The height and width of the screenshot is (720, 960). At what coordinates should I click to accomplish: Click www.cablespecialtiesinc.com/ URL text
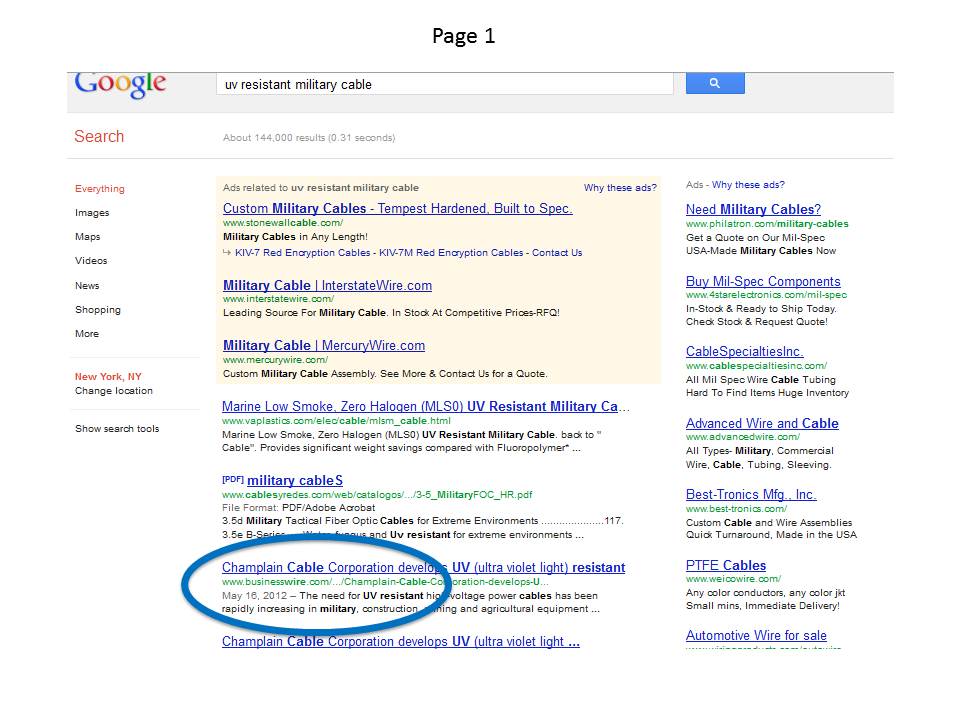[756, 366]
